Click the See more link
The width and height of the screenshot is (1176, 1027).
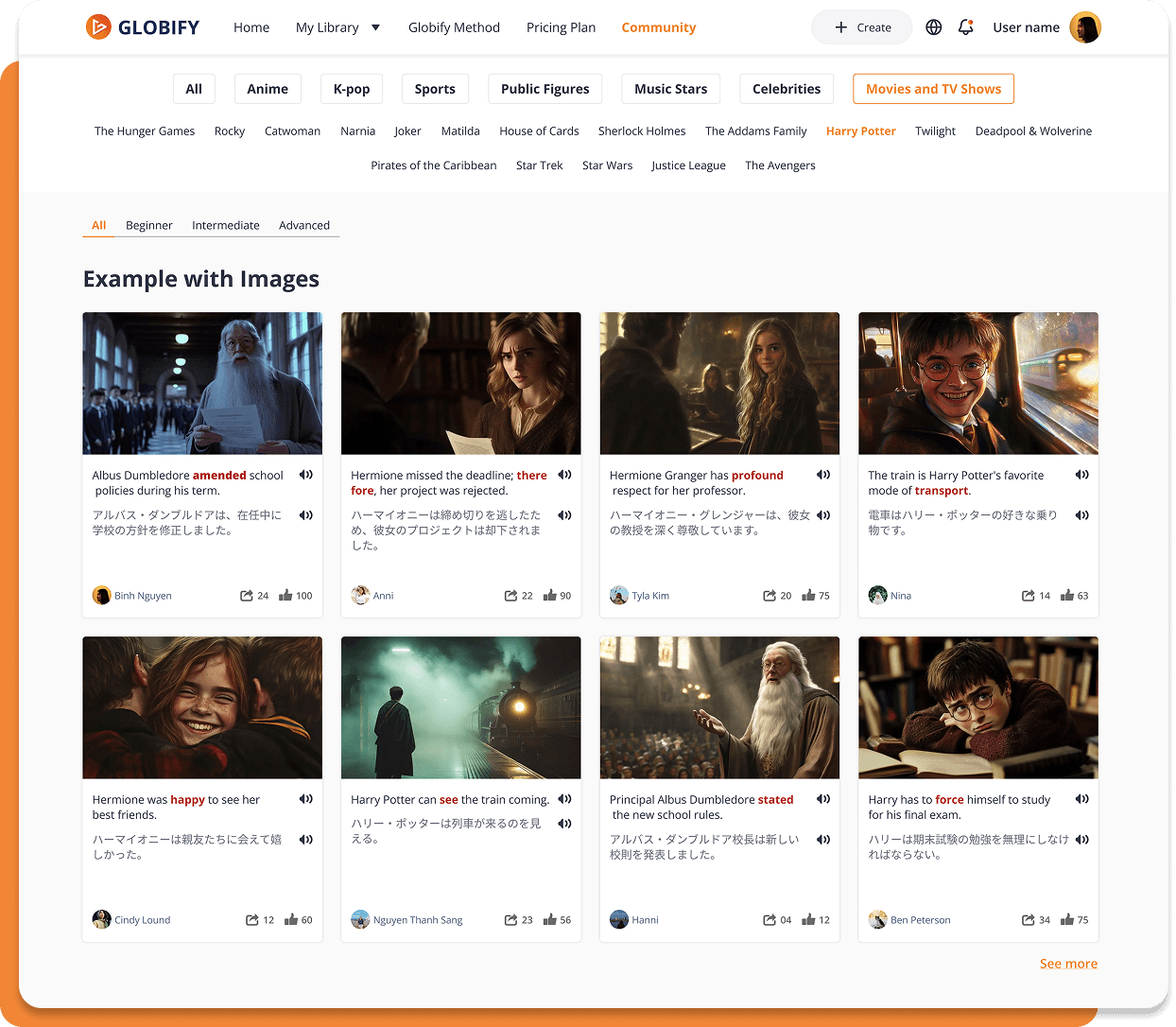coord(1068,964)
